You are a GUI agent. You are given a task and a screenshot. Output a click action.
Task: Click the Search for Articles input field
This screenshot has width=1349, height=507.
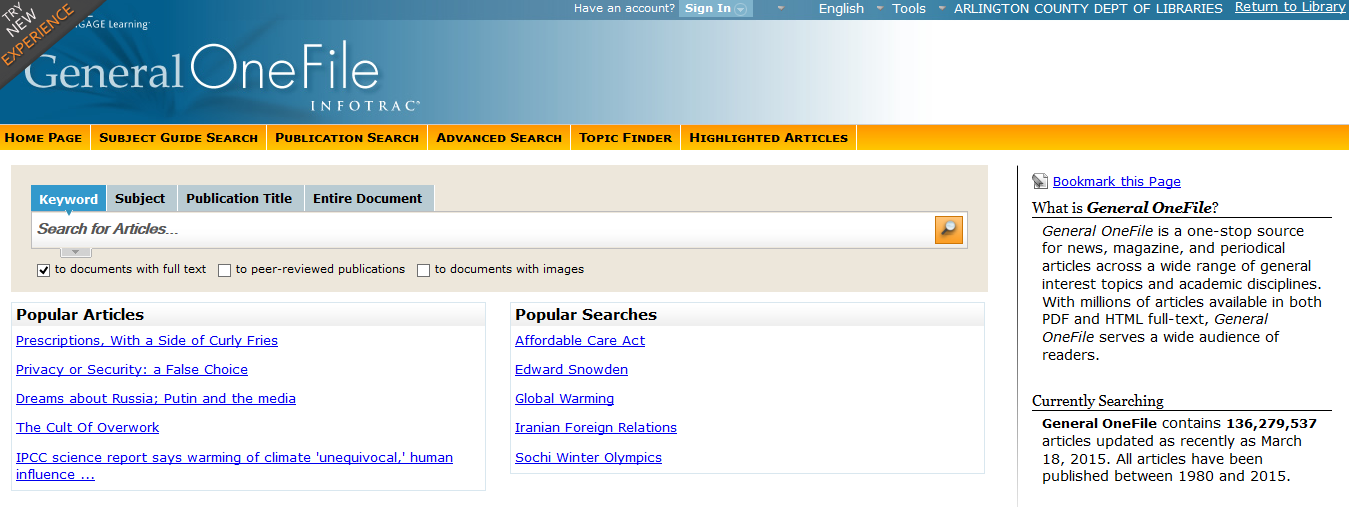pos(480,229)
